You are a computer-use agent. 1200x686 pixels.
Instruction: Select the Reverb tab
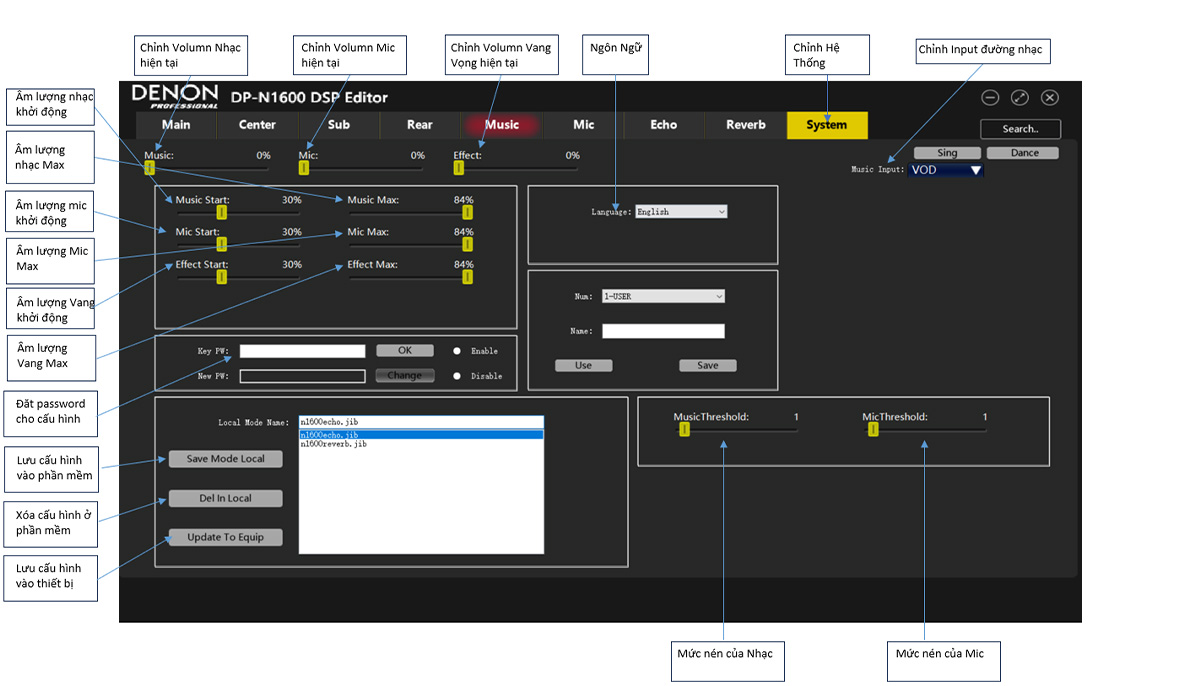(x=746, y=125)
